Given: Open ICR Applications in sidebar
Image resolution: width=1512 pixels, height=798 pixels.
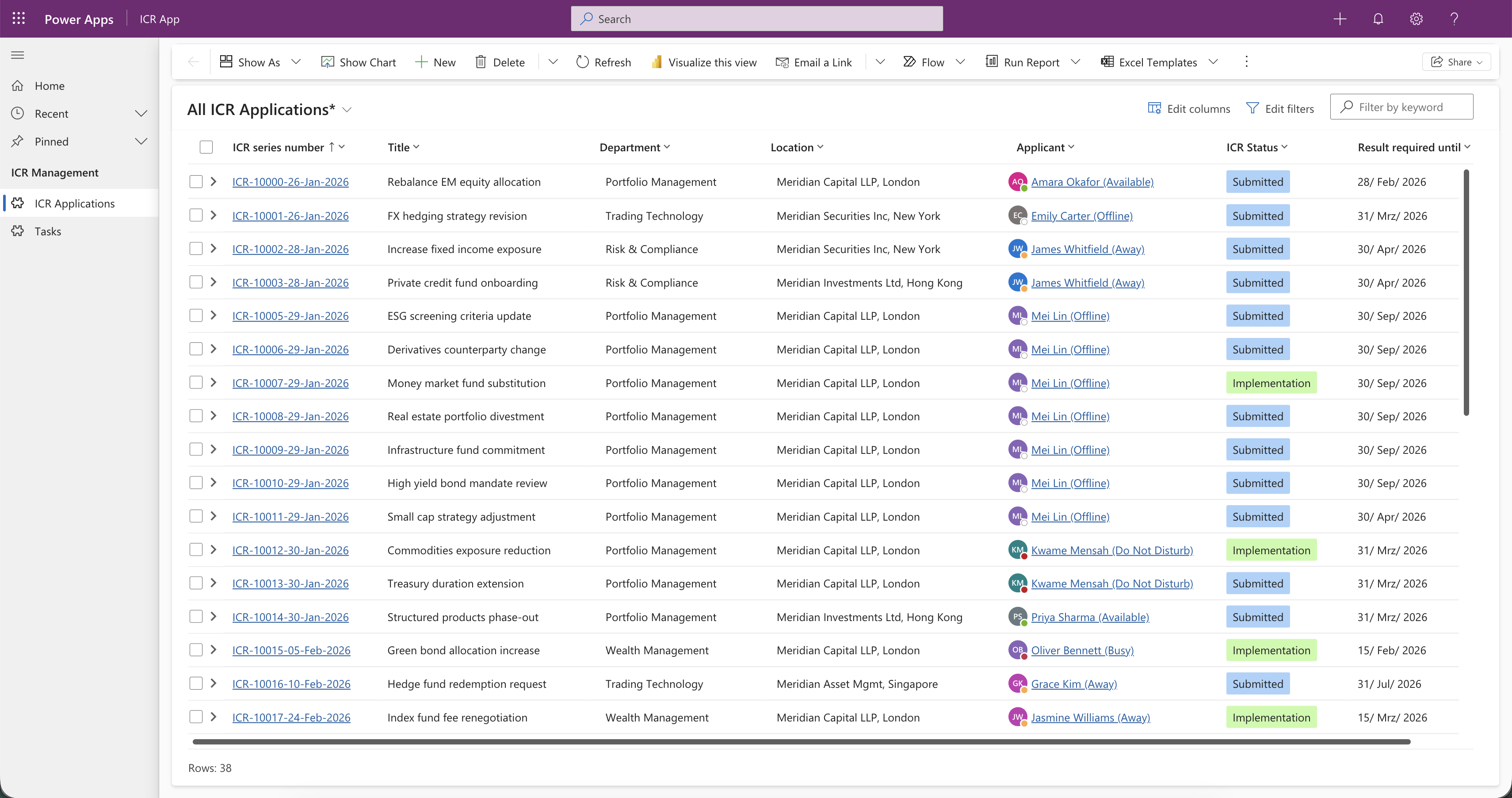Looking at the screenshot, I should pos(79,203).
